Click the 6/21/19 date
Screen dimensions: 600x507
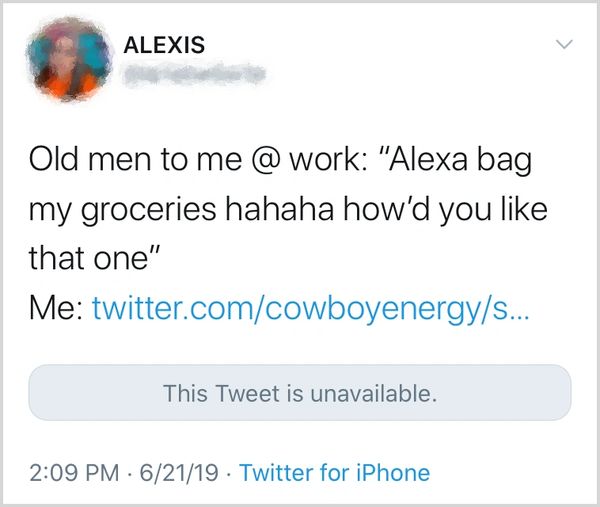pos(178,472)
